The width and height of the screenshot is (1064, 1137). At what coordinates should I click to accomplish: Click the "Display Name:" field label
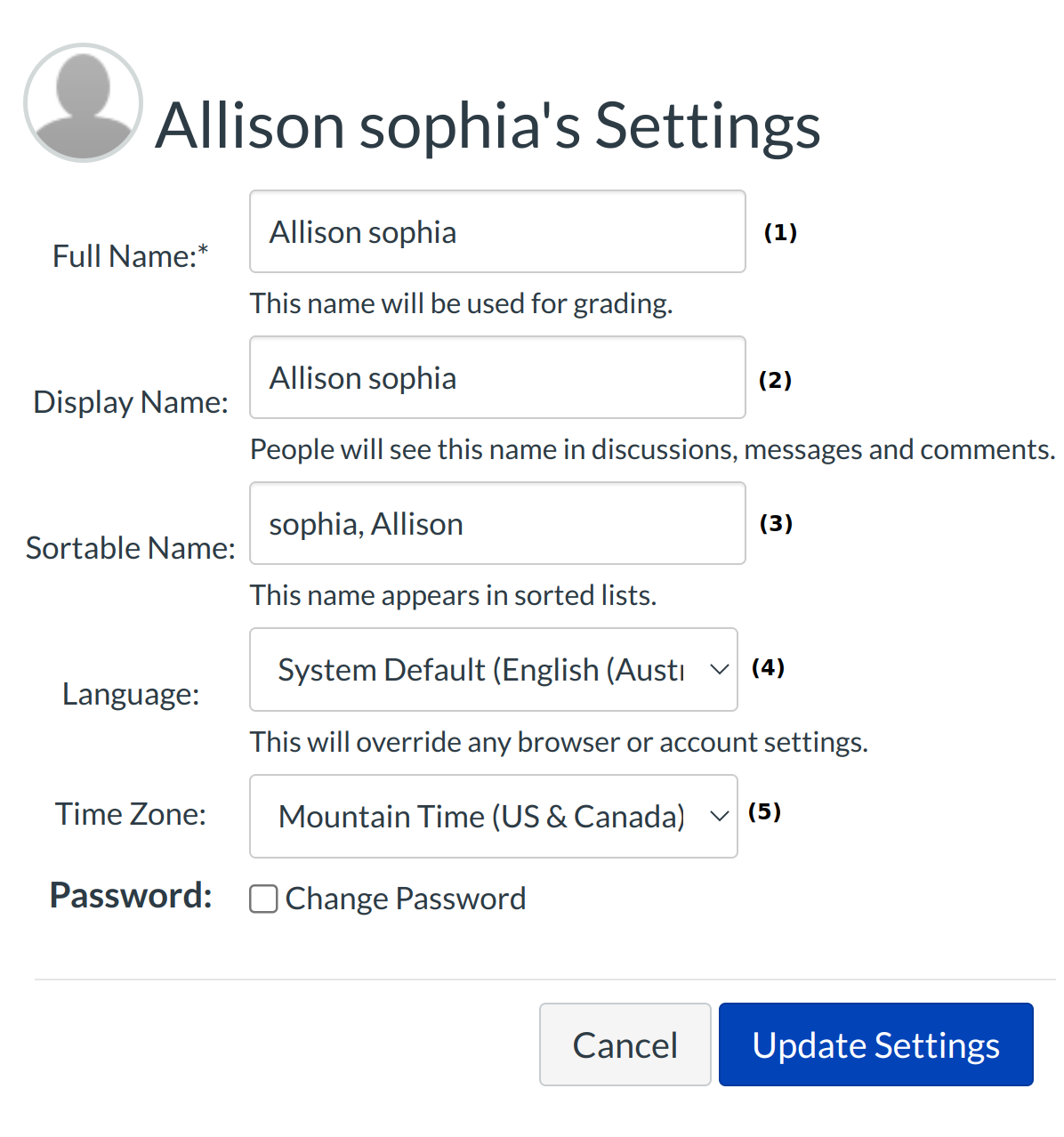(x=131, y=402)
